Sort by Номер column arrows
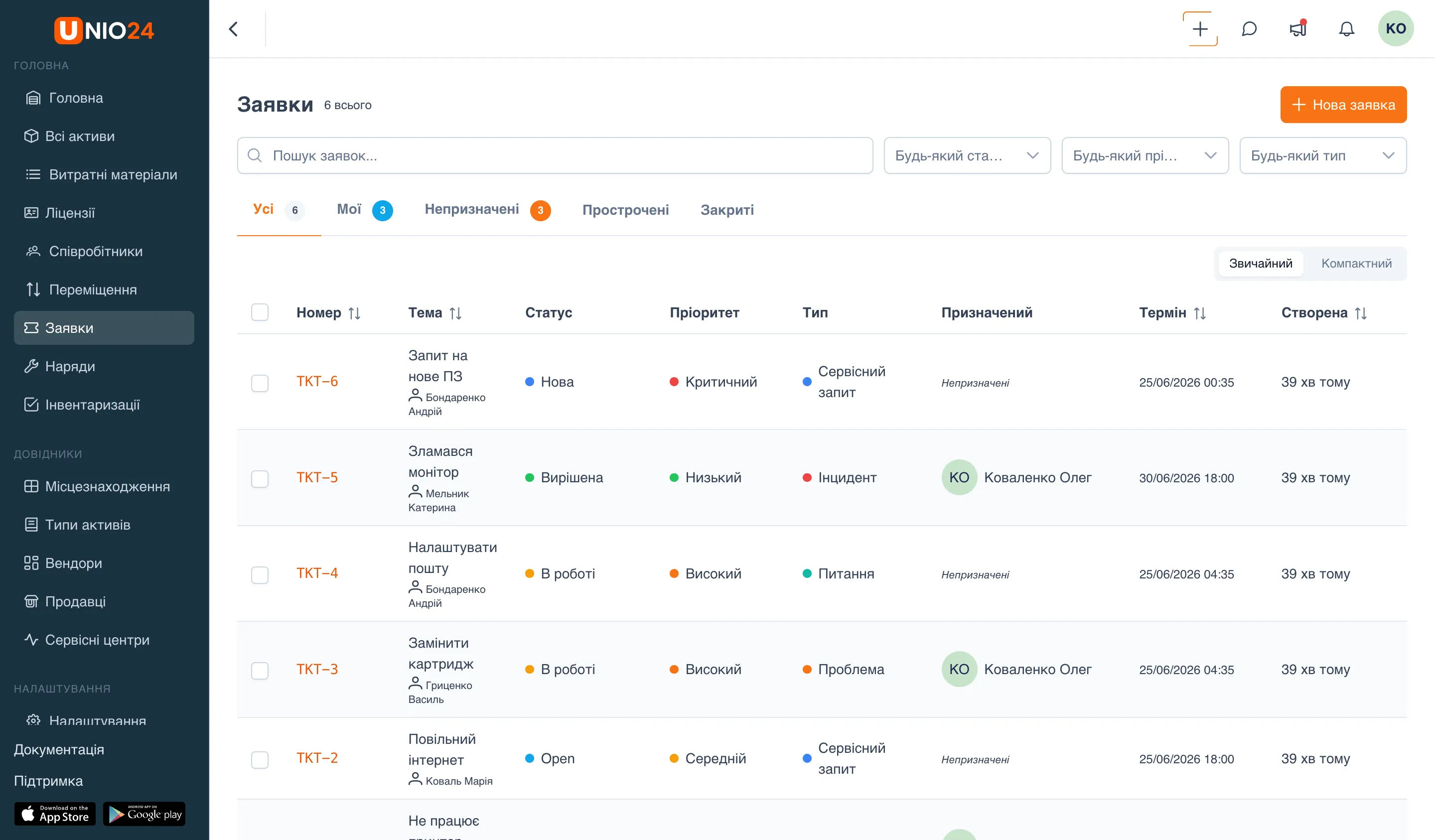The image size is (1435, 840). coord(354,313)
